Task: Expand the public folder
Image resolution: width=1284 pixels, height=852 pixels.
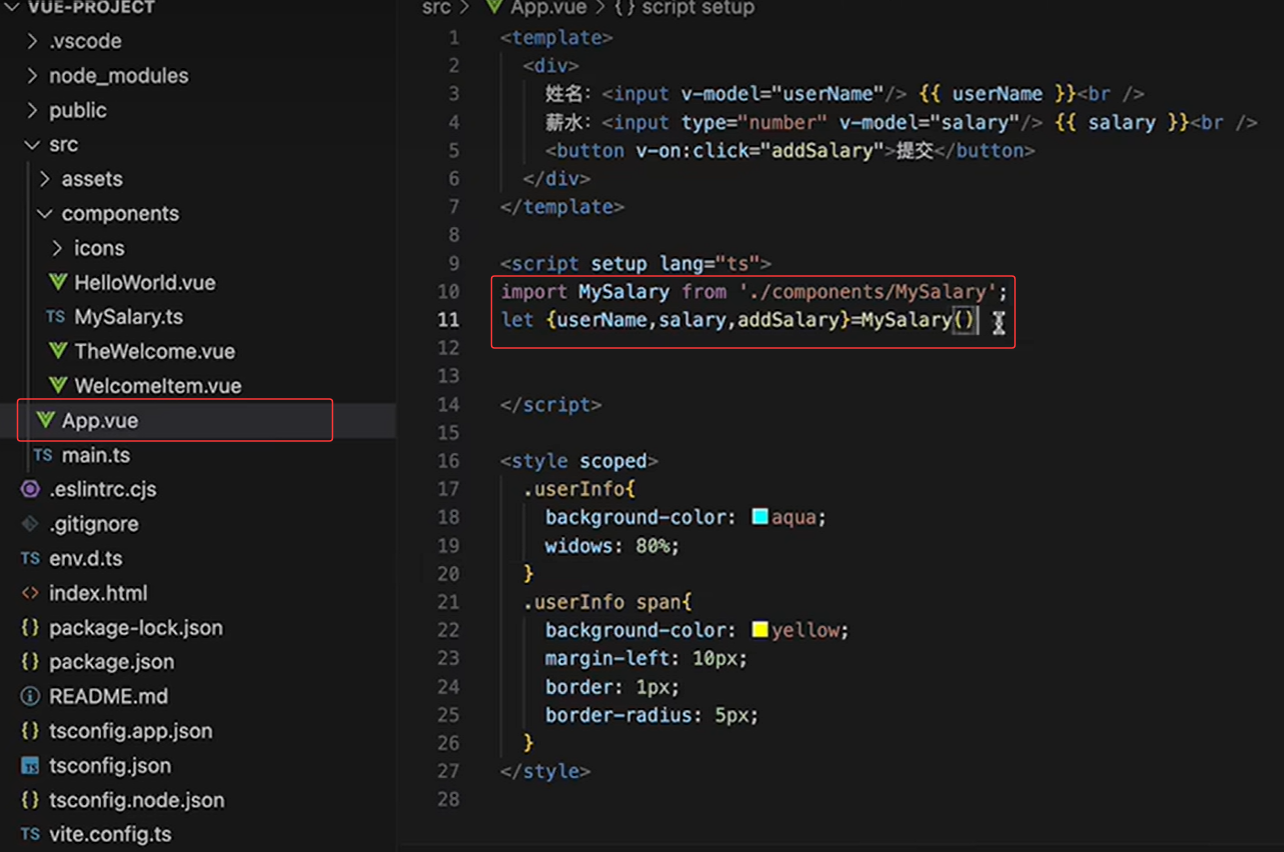Action: (33, 110)
